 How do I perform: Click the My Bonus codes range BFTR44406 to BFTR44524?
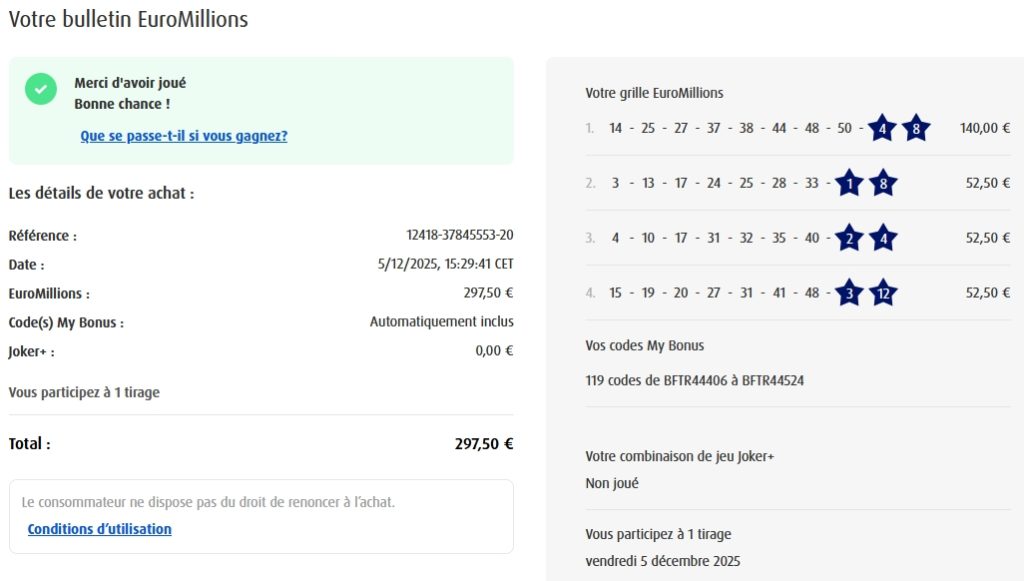pyautogui.click(x=695, y=380)
